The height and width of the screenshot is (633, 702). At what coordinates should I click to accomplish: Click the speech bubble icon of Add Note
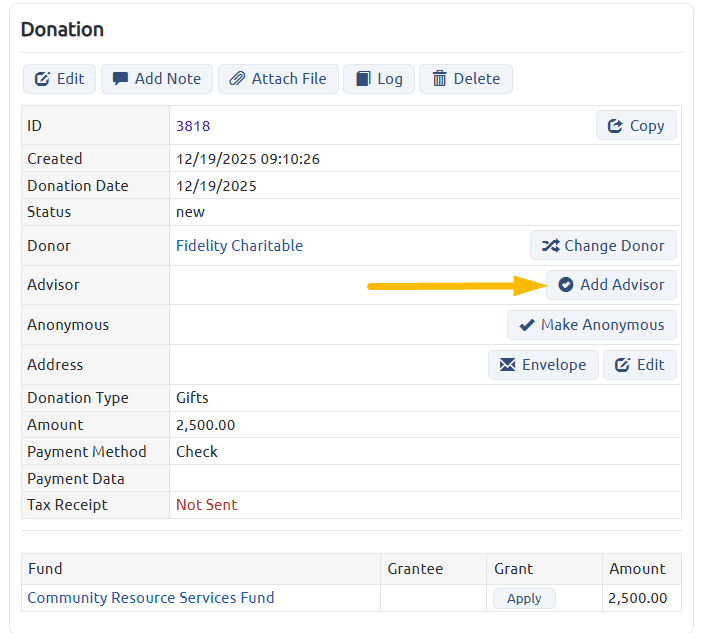[x=120, y=79]
